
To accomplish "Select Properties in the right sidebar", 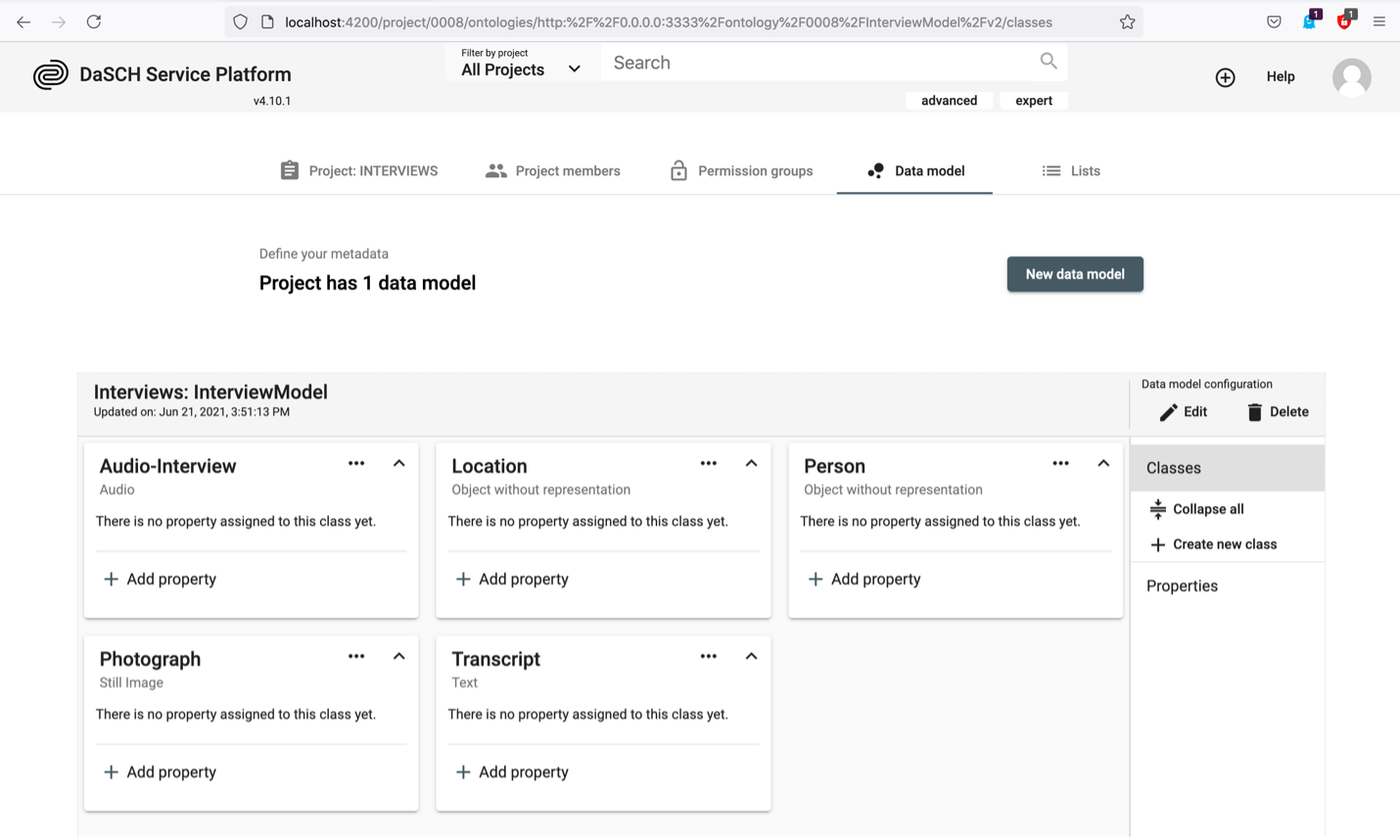I will (1182, 585).
